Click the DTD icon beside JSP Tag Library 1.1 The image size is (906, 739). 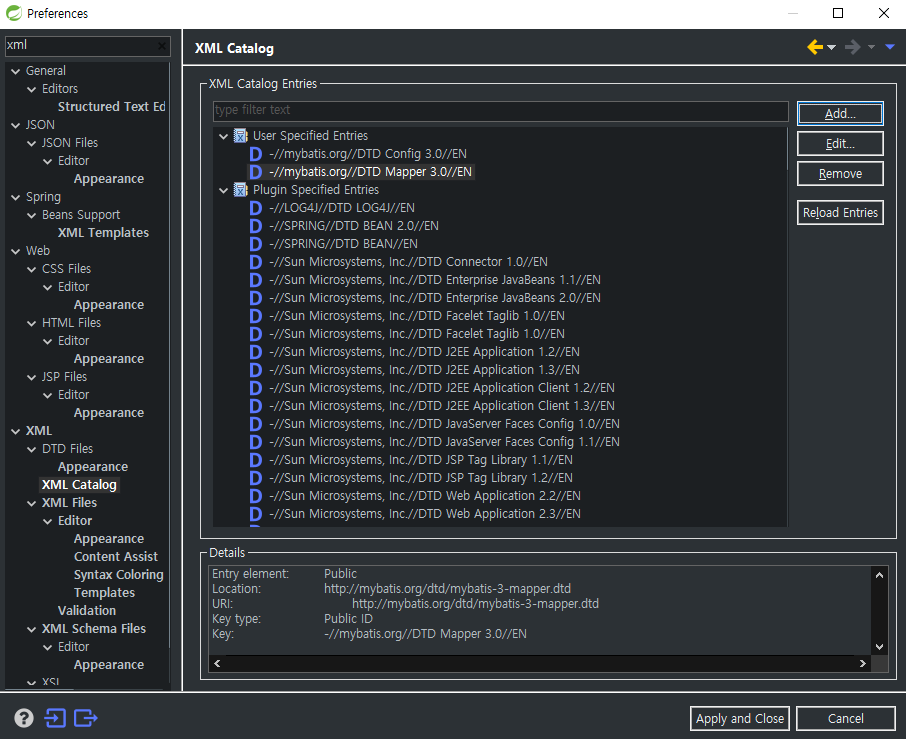pyautogui.click(x=255, y=460)
